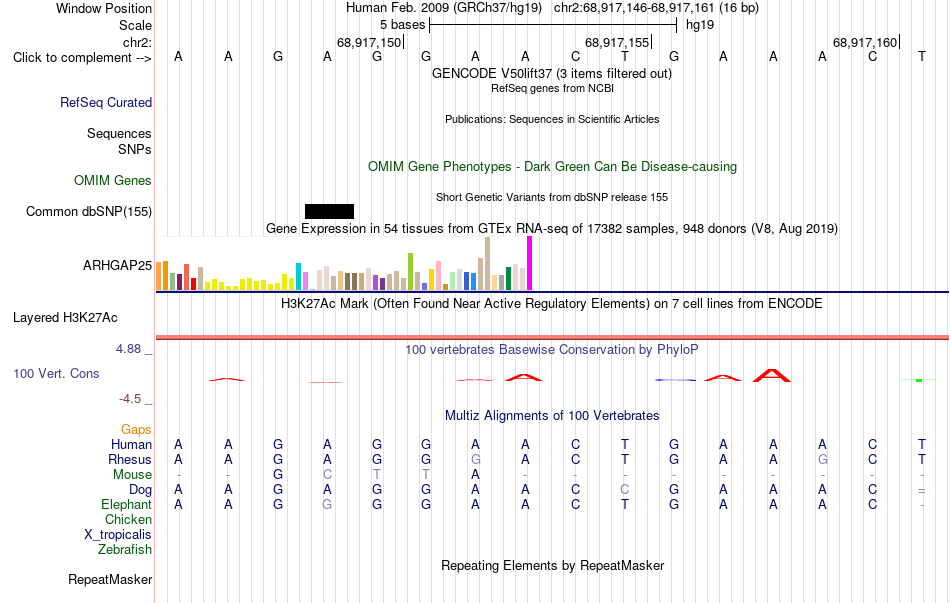The height and width of the screenshot is (603, 950).
Task: Click the -4.5 PhyloP scale minimum
Action: pyautogui.click(x=130, y=399)
